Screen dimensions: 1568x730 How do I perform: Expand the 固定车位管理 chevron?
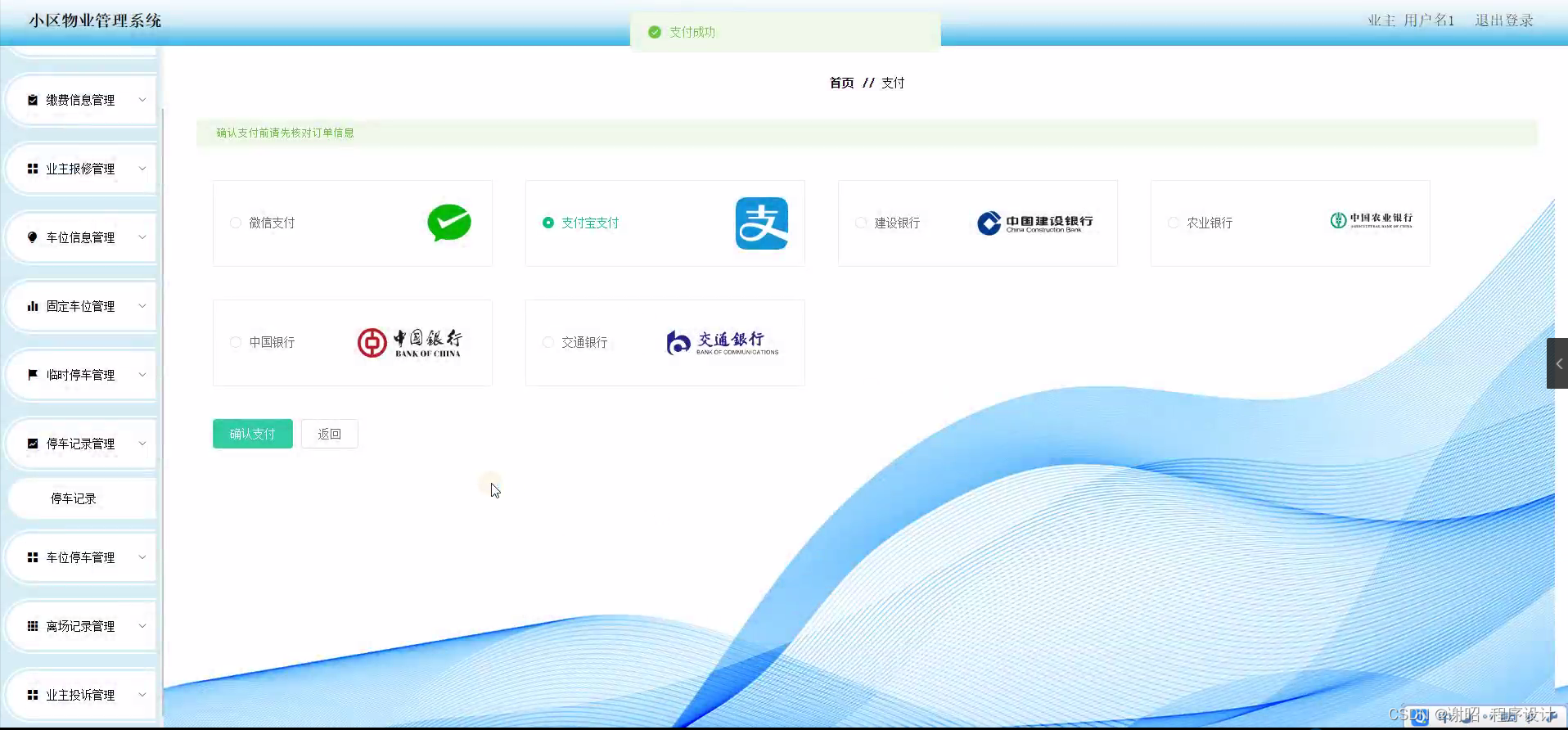142,306
